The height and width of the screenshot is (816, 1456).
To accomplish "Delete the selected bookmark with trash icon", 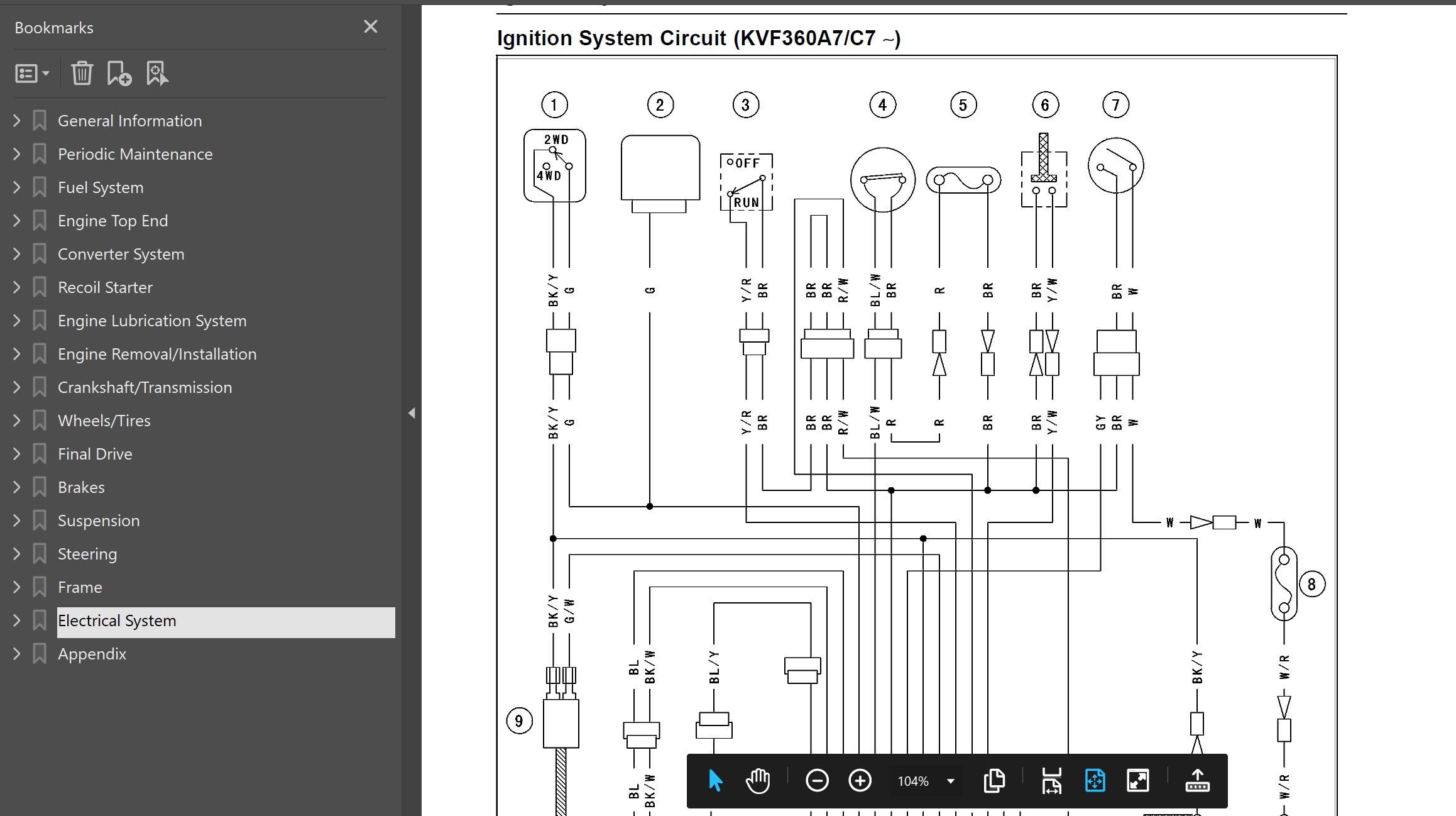I will click(x=82, y=74).
